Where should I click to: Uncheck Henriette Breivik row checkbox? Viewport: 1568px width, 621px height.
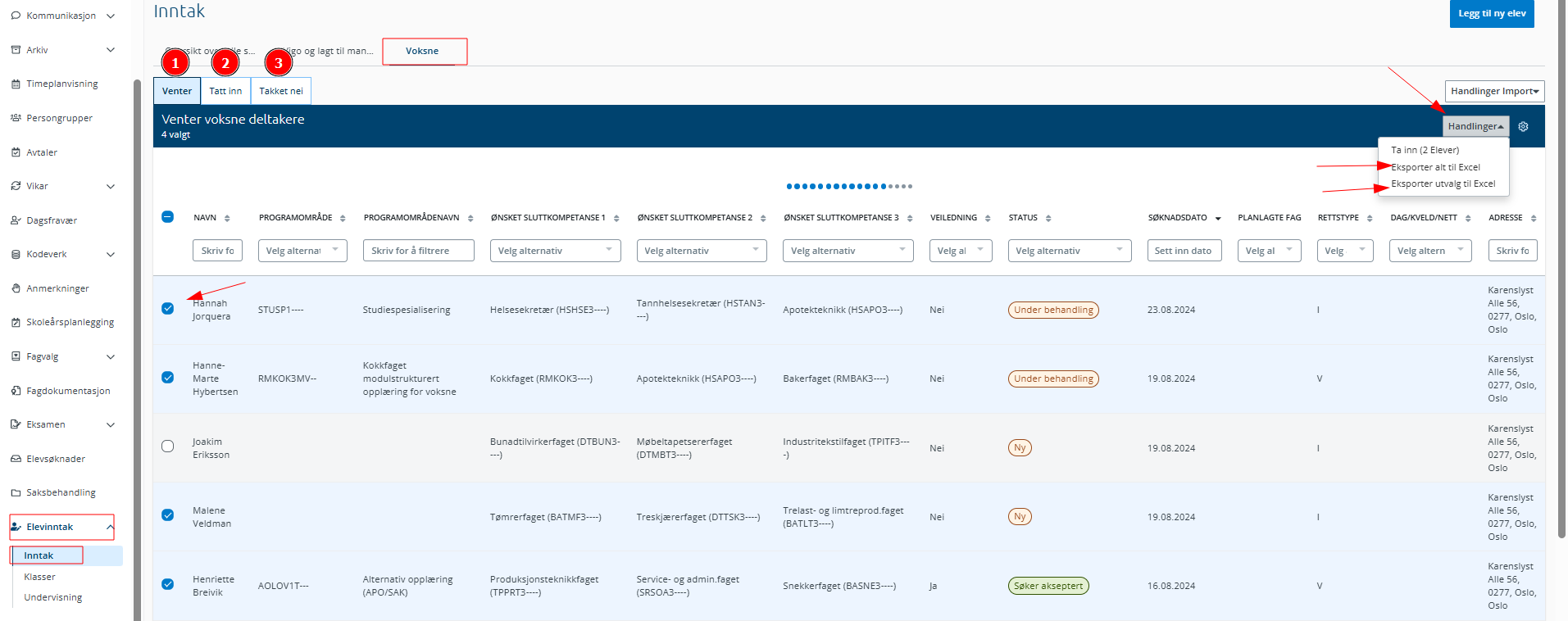167,584
